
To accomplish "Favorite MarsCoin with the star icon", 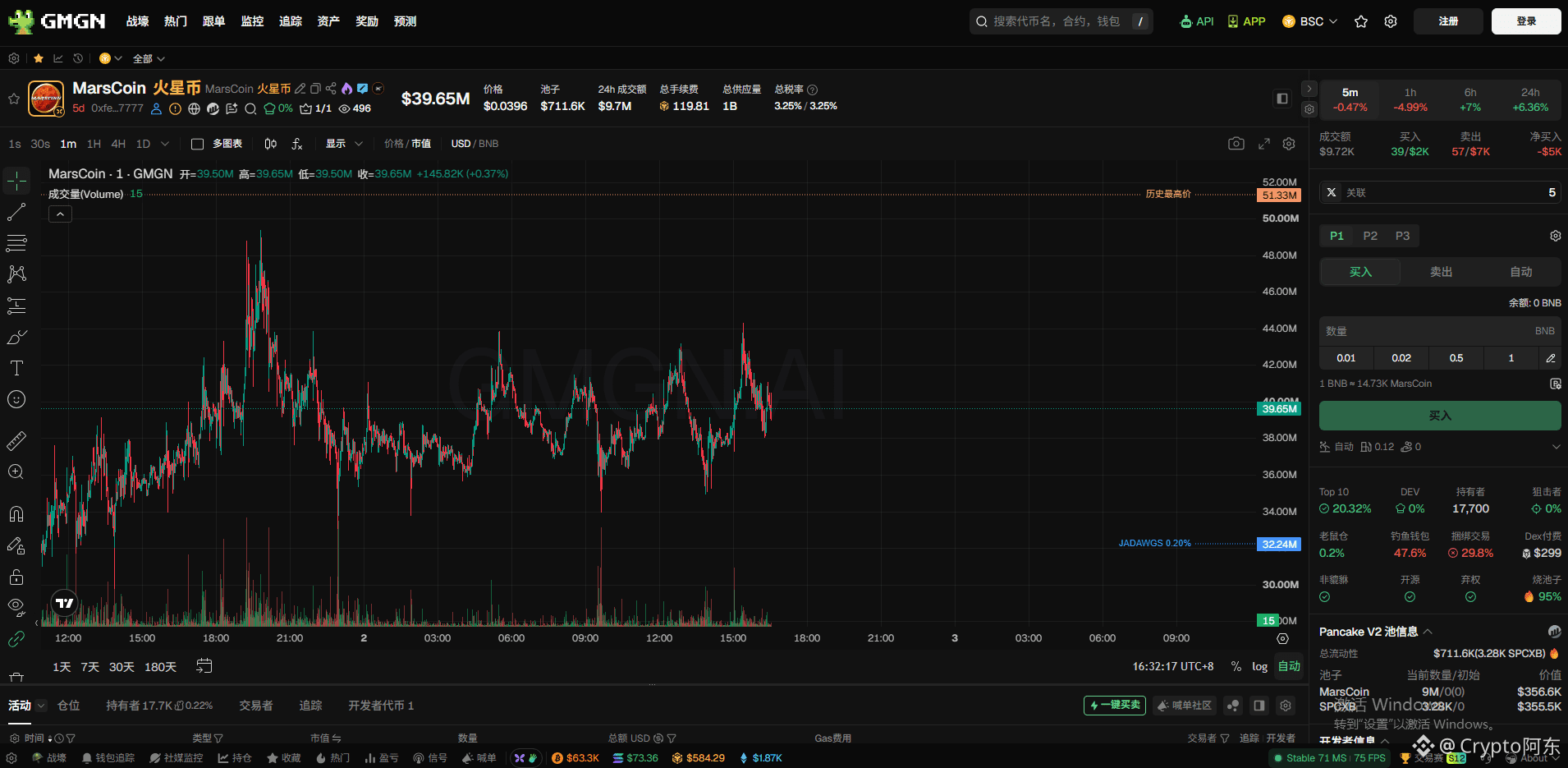I will tap(14, 99).
